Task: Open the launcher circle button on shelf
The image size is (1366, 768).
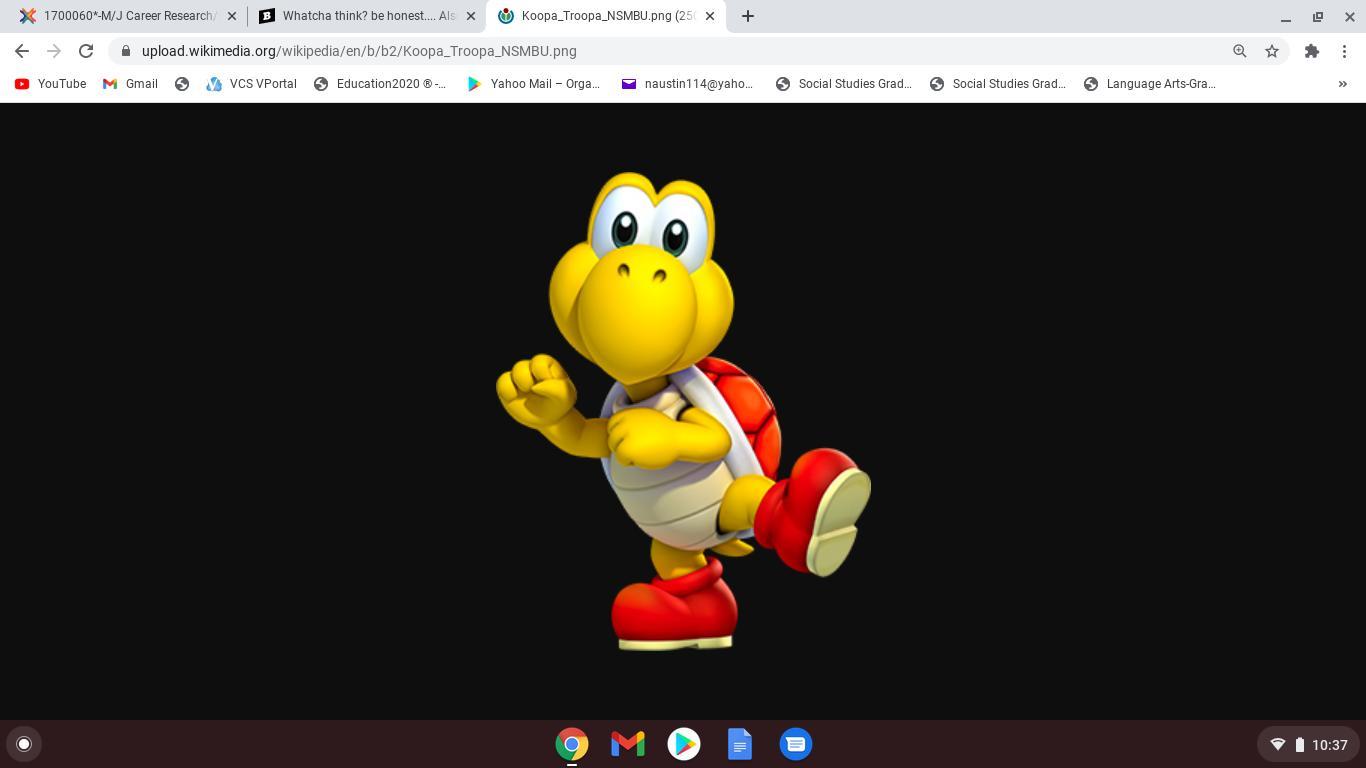Action: [x=24, y=744]
